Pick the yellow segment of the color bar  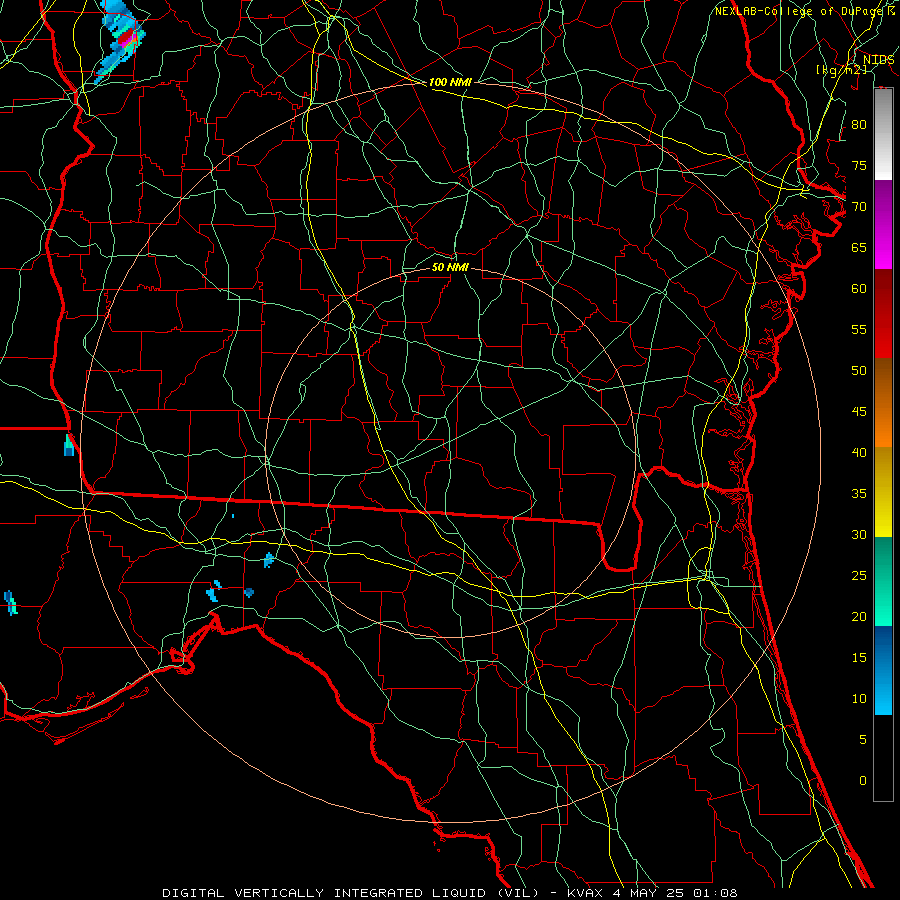(883, 492)
